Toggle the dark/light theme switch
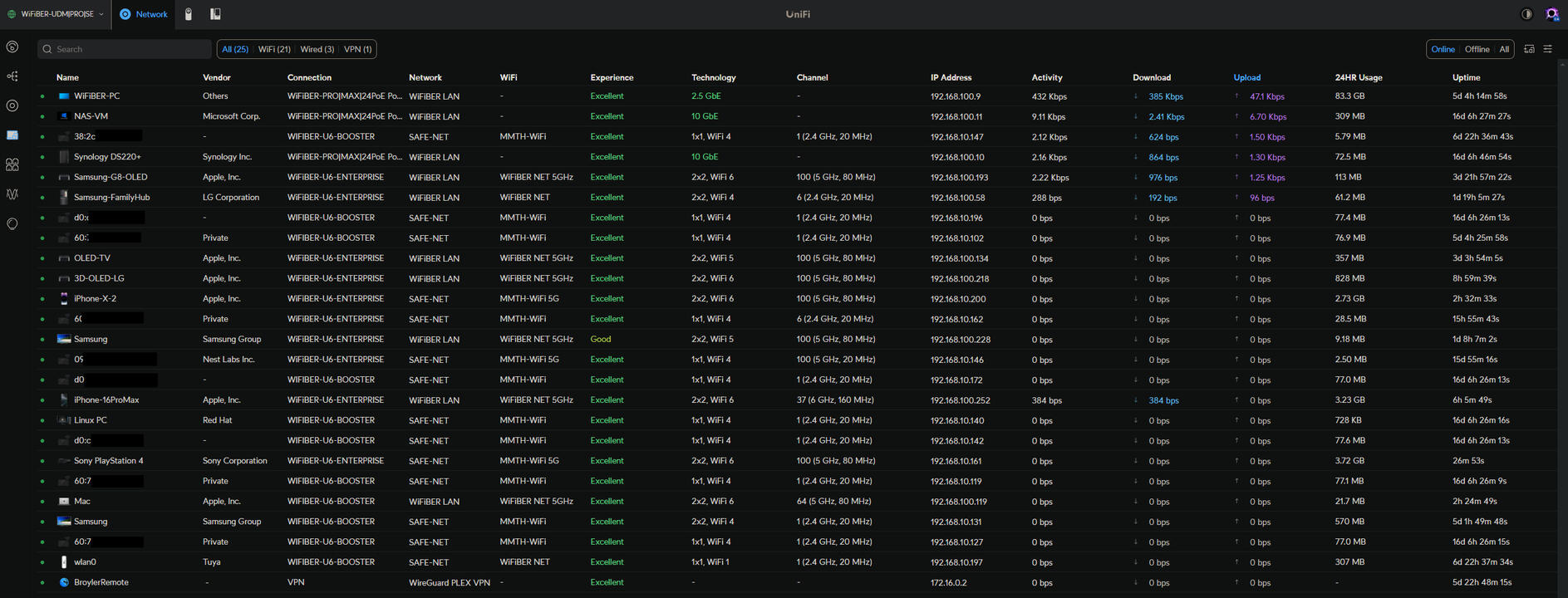1568x598 pixels. [x=1526, y=14]
